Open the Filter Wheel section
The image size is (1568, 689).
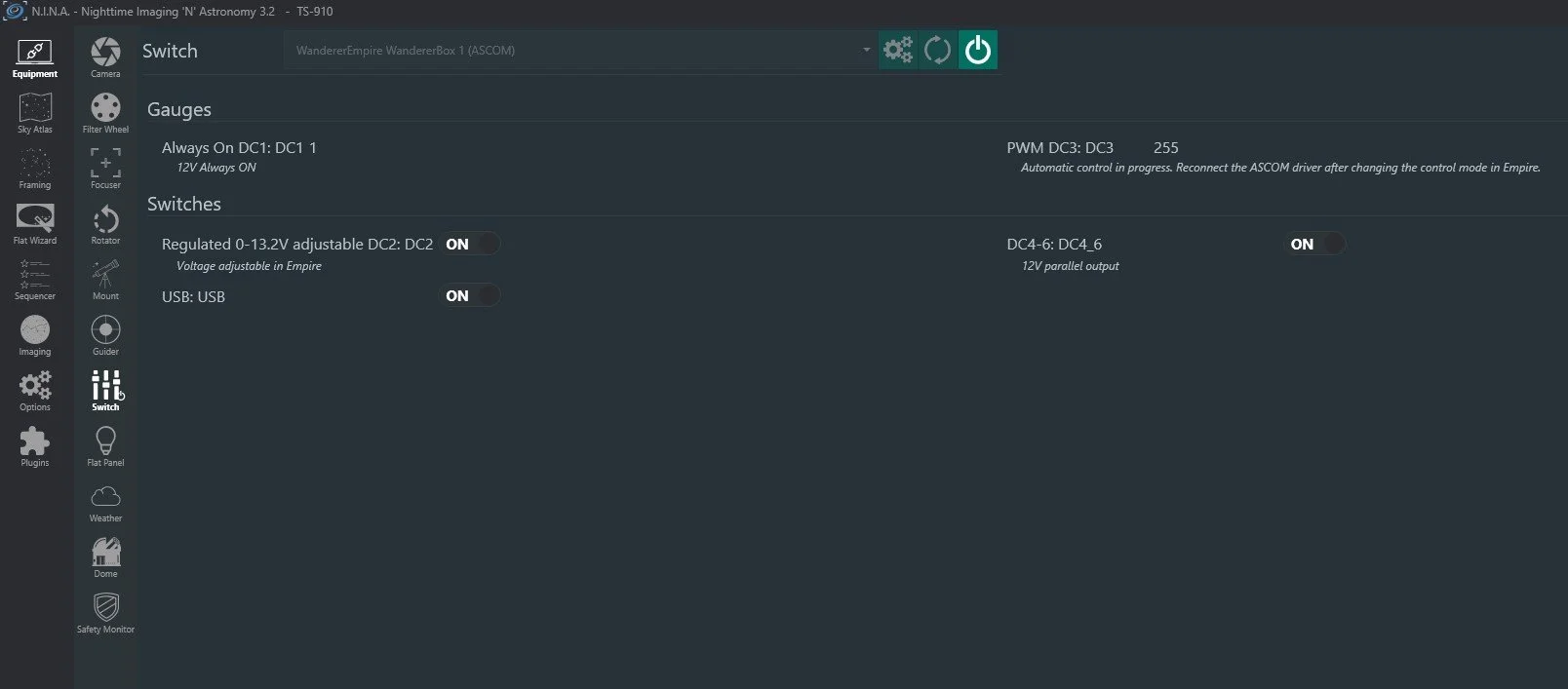coord(105,113)
